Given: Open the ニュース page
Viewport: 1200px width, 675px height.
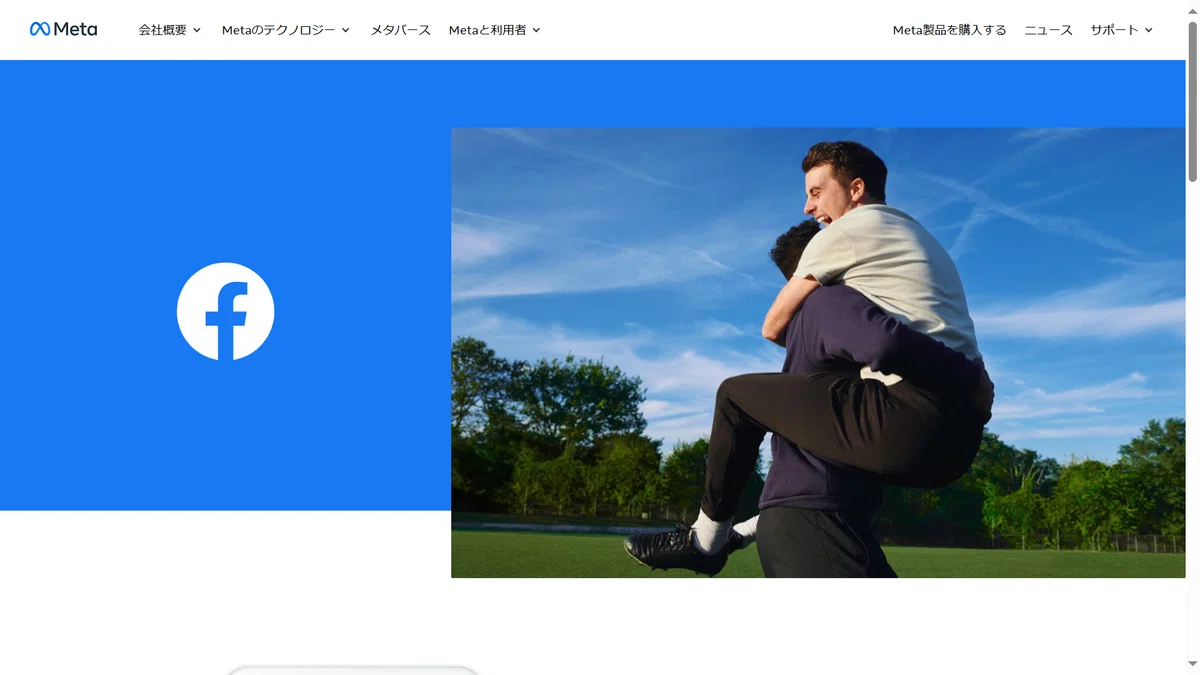Looking at the screenshot, I should click(1049, 30).
